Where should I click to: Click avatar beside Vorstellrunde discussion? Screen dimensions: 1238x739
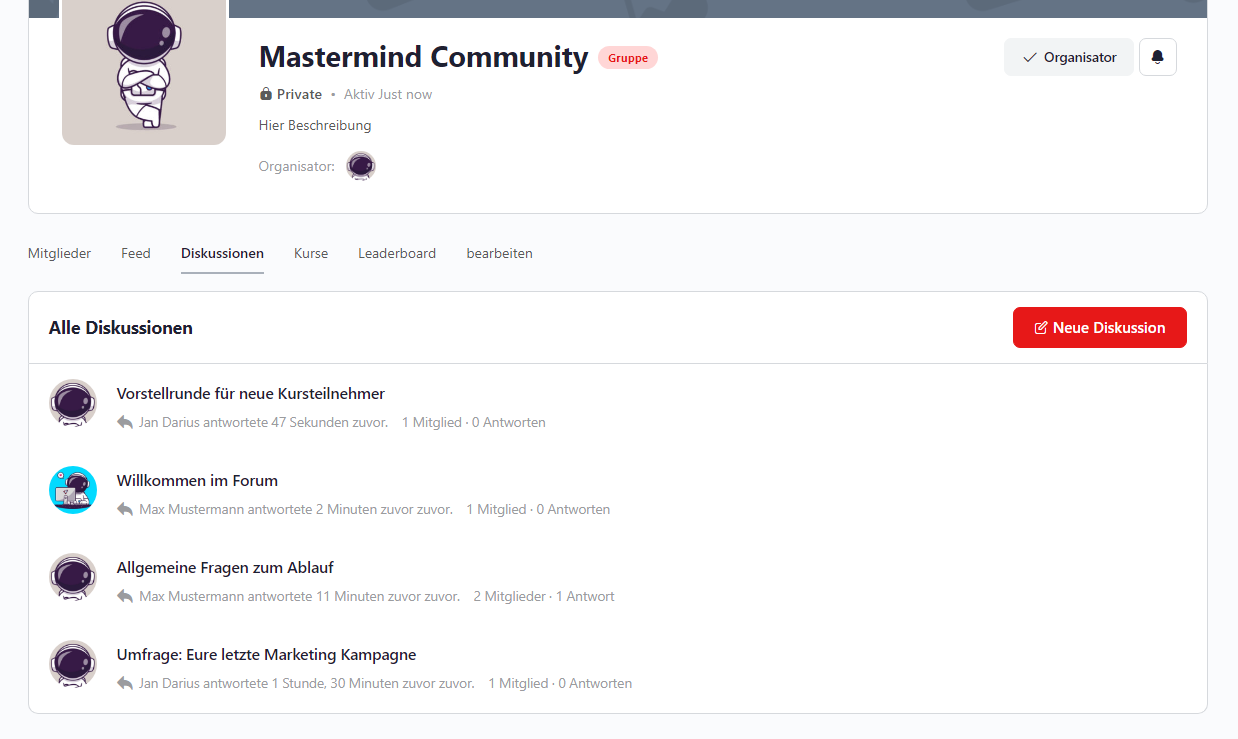[x=73, y=403]
